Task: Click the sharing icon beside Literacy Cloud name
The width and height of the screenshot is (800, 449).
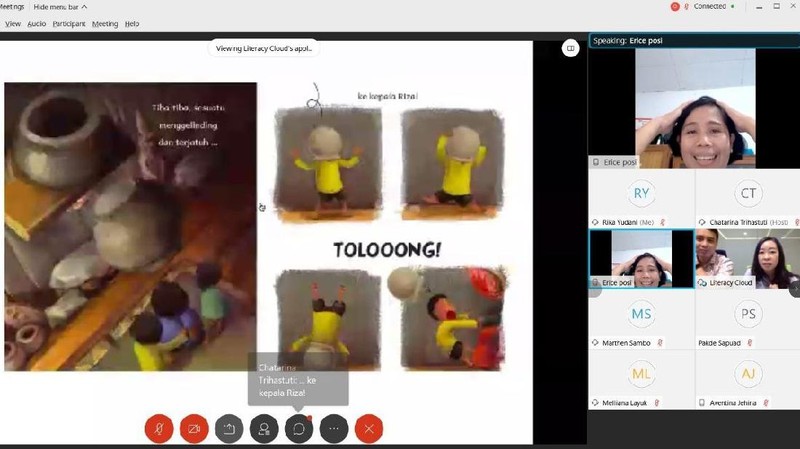Action: [x=702, y=283]
